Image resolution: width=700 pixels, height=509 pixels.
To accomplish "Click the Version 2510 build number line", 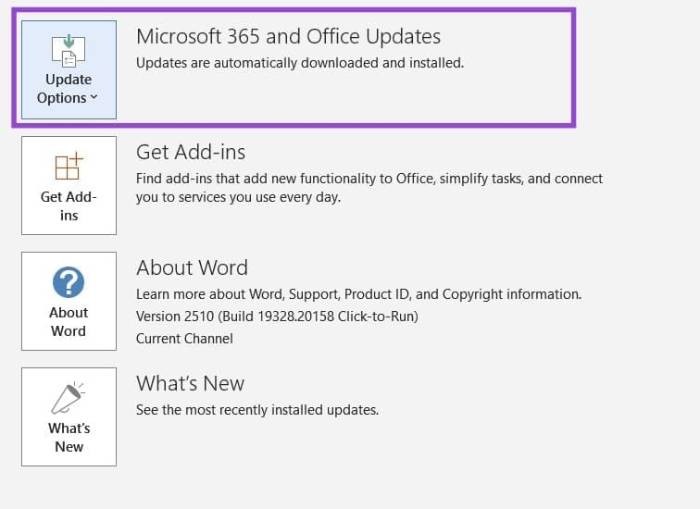I will coord(277,316).
